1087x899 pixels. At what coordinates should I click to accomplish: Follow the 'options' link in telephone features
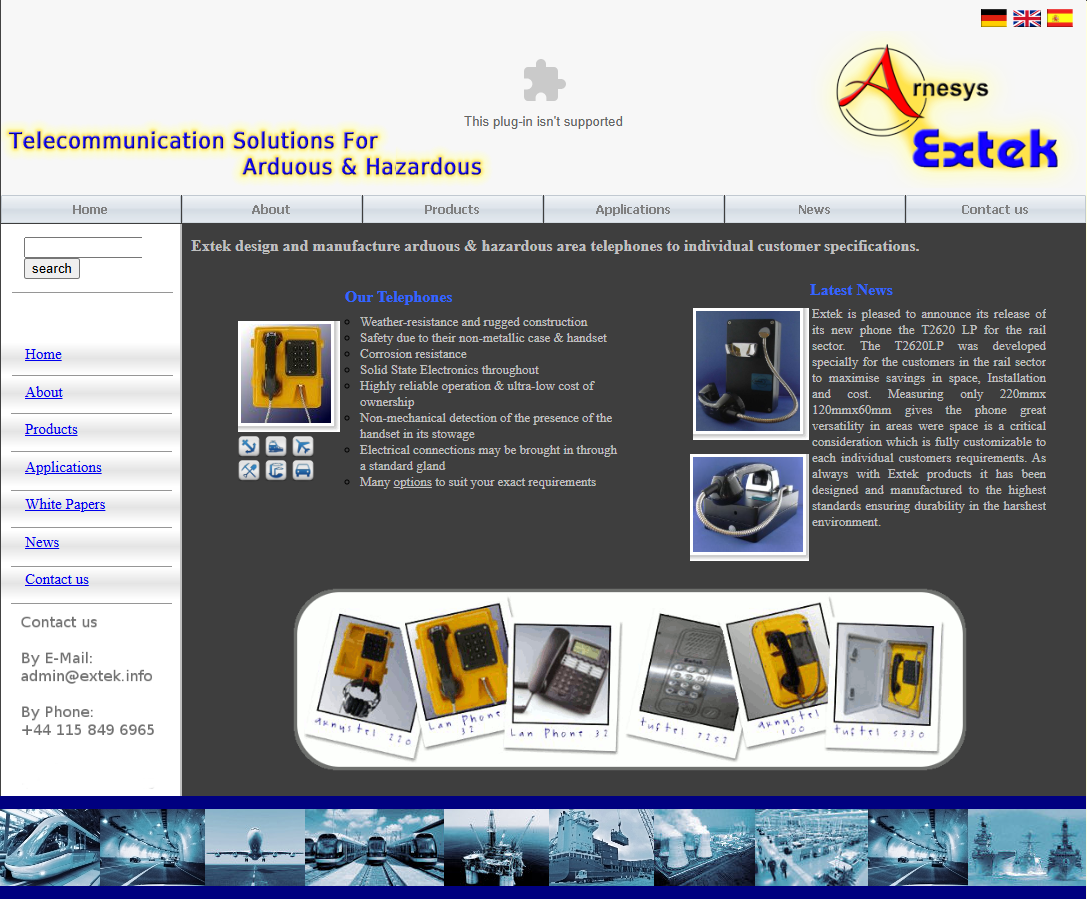coord(412,482)
